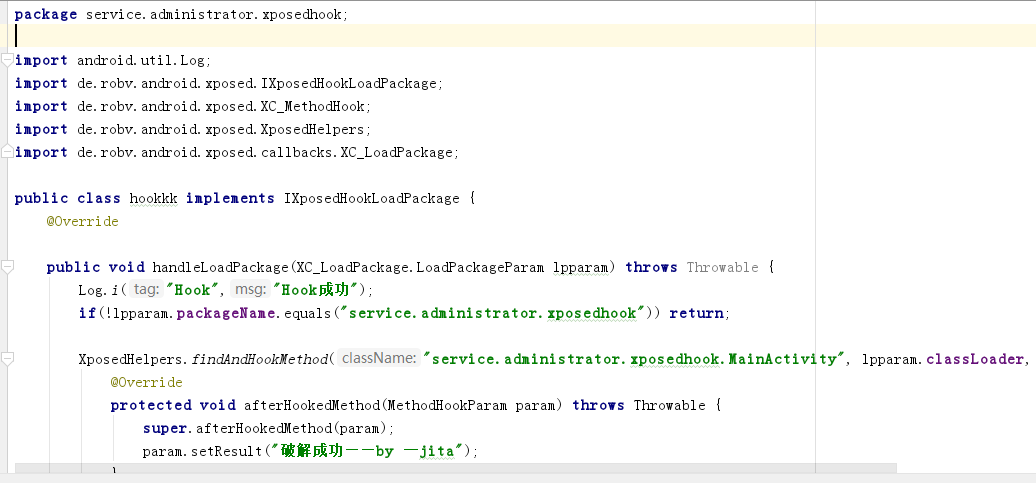Click the "msg:" parameter hint
Image resolution: width=1036 pixels, height=483 pixels.
[248, 290]
